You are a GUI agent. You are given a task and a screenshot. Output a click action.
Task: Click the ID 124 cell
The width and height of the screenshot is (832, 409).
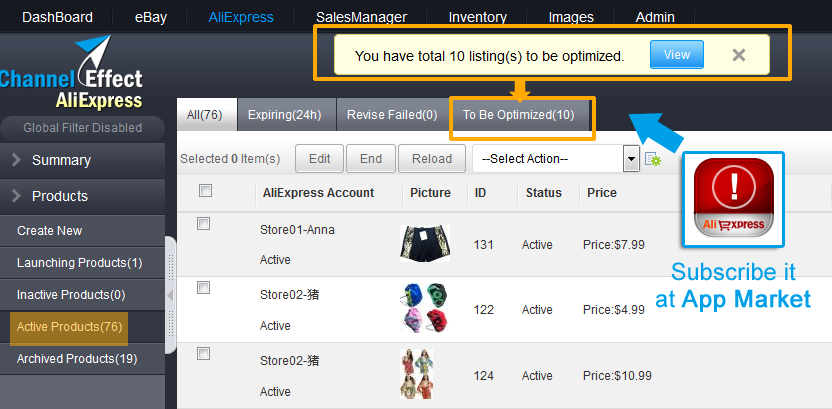(x=483, y=376)
